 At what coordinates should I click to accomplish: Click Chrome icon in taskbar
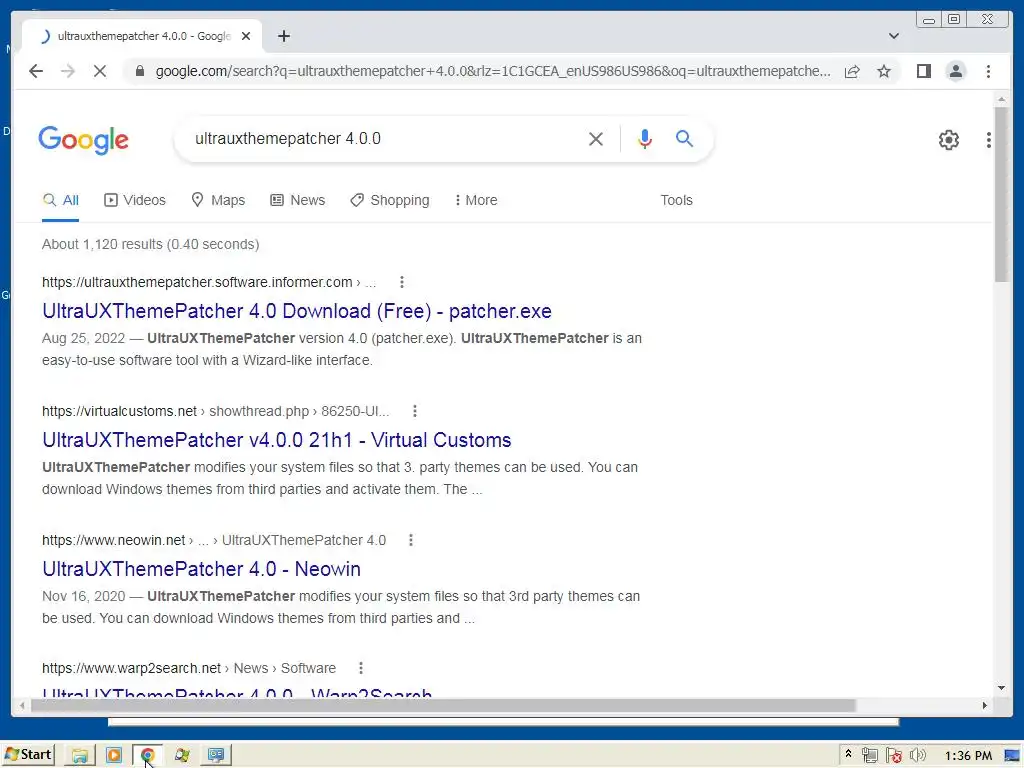pos(148,756)
